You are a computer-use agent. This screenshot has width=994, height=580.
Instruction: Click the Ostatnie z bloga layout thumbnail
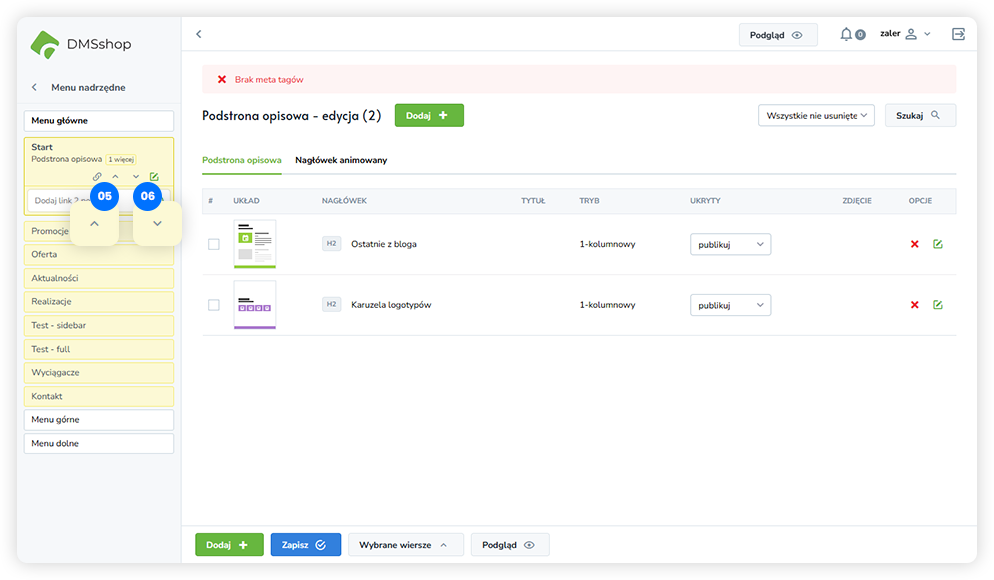[x=254, y=244]
